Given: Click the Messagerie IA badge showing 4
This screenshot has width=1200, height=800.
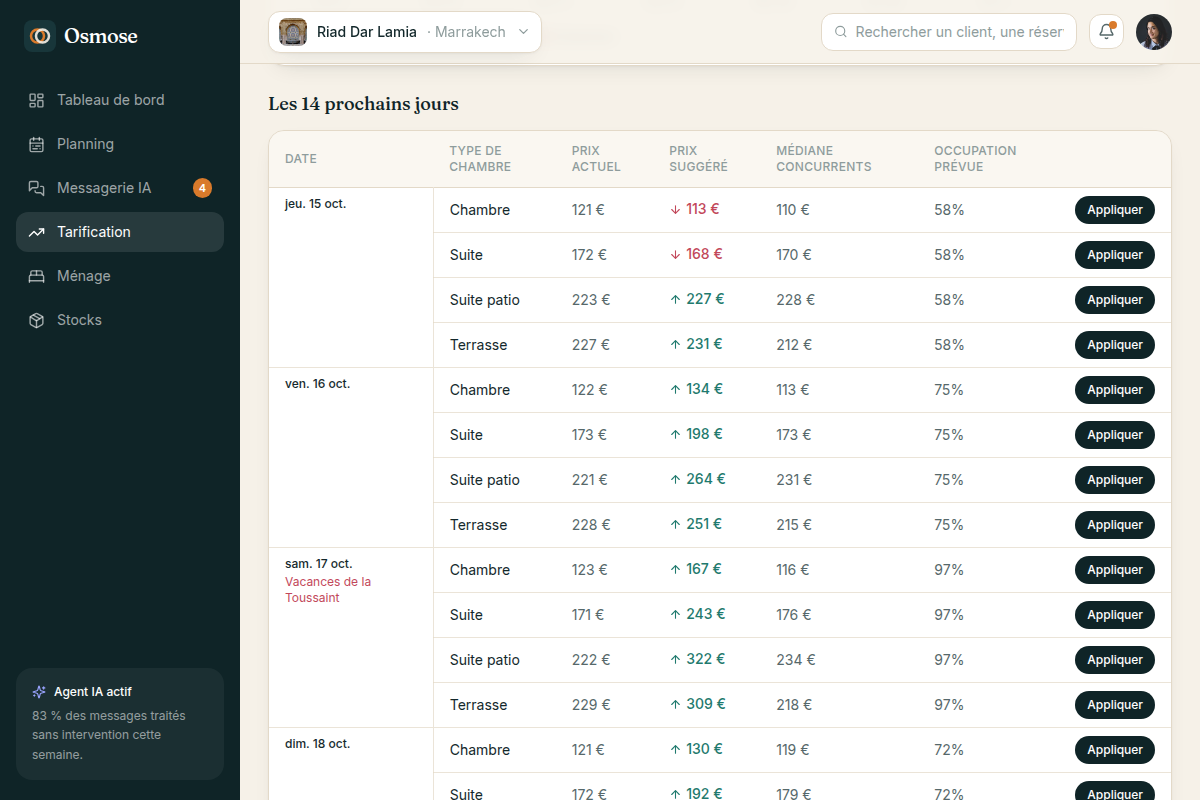Looking at the screenshot, I should [202, 188].
